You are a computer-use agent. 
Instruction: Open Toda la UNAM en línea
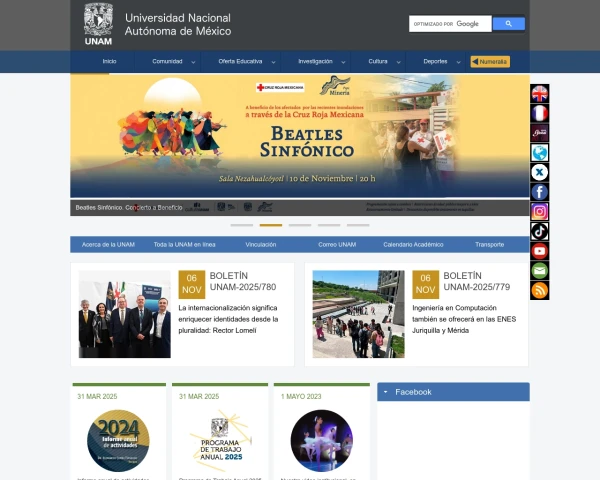click(184, 245)
